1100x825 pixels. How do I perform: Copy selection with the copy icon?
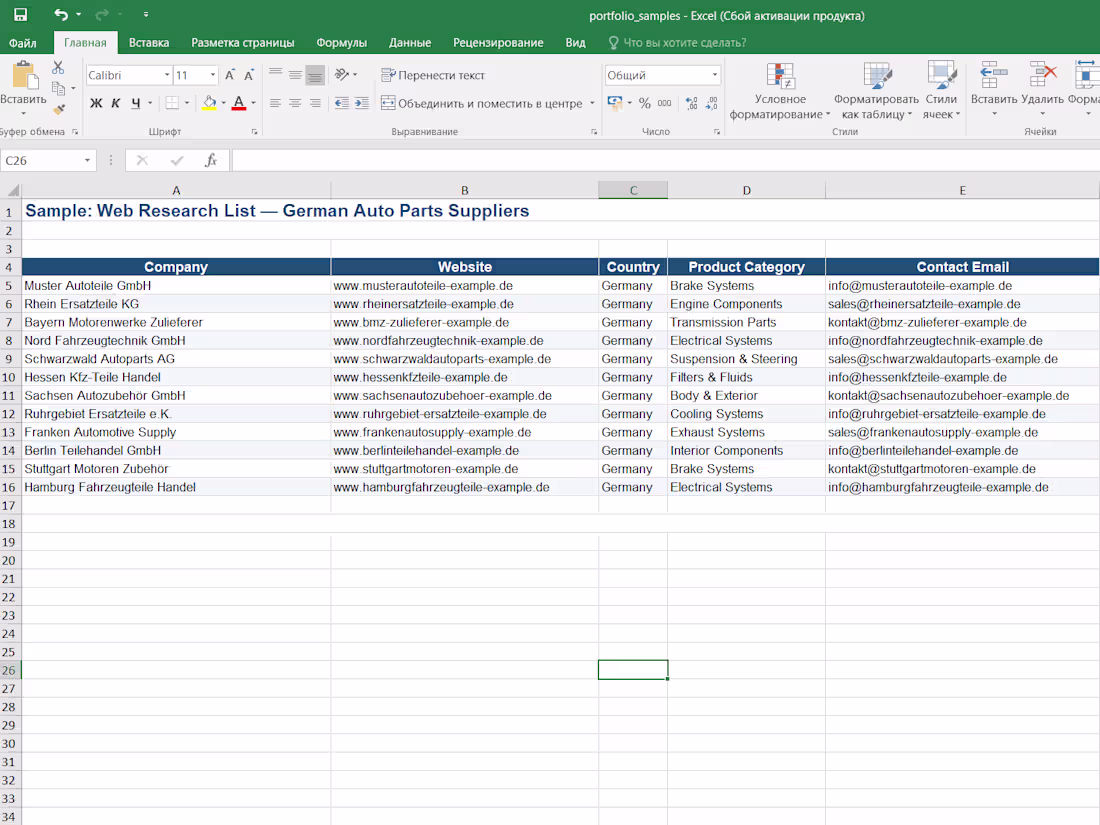(x=59, y=88)
